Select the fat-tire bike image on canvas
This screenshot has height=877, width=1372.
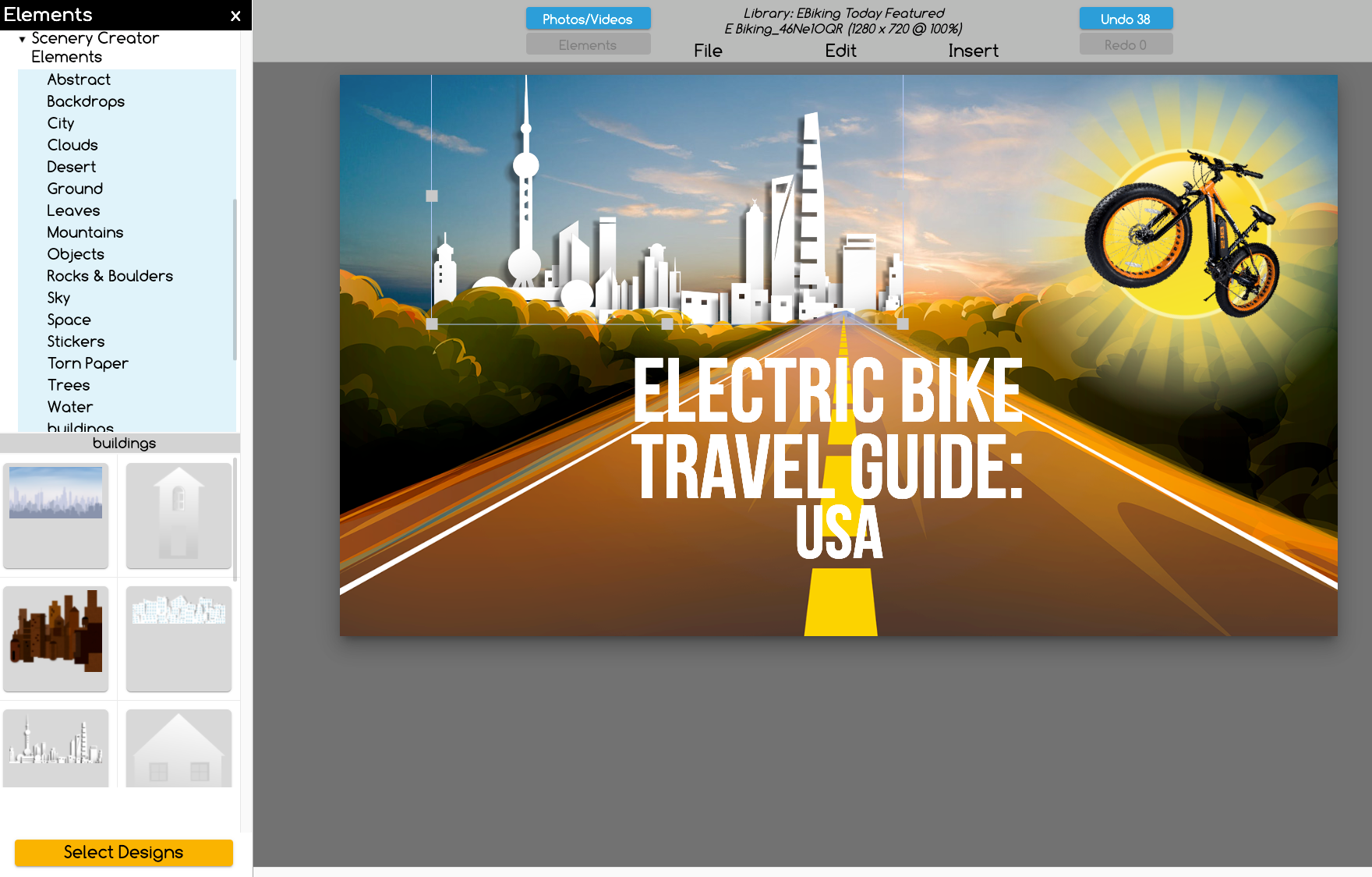[1183, 232]
